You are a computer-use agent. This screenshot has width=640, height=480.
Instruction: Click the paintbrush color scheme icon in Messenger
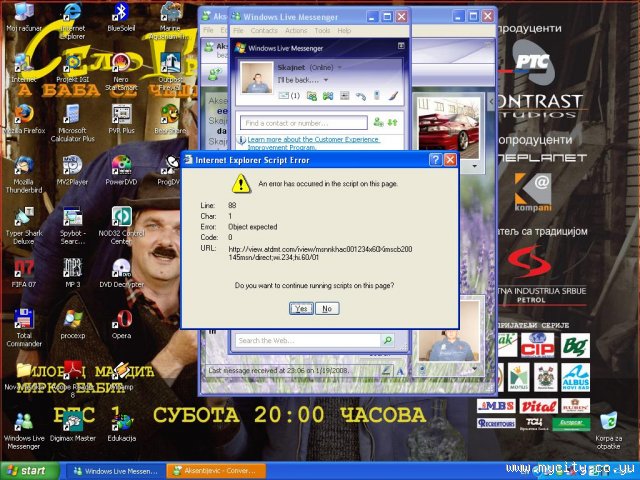[393, 96]
